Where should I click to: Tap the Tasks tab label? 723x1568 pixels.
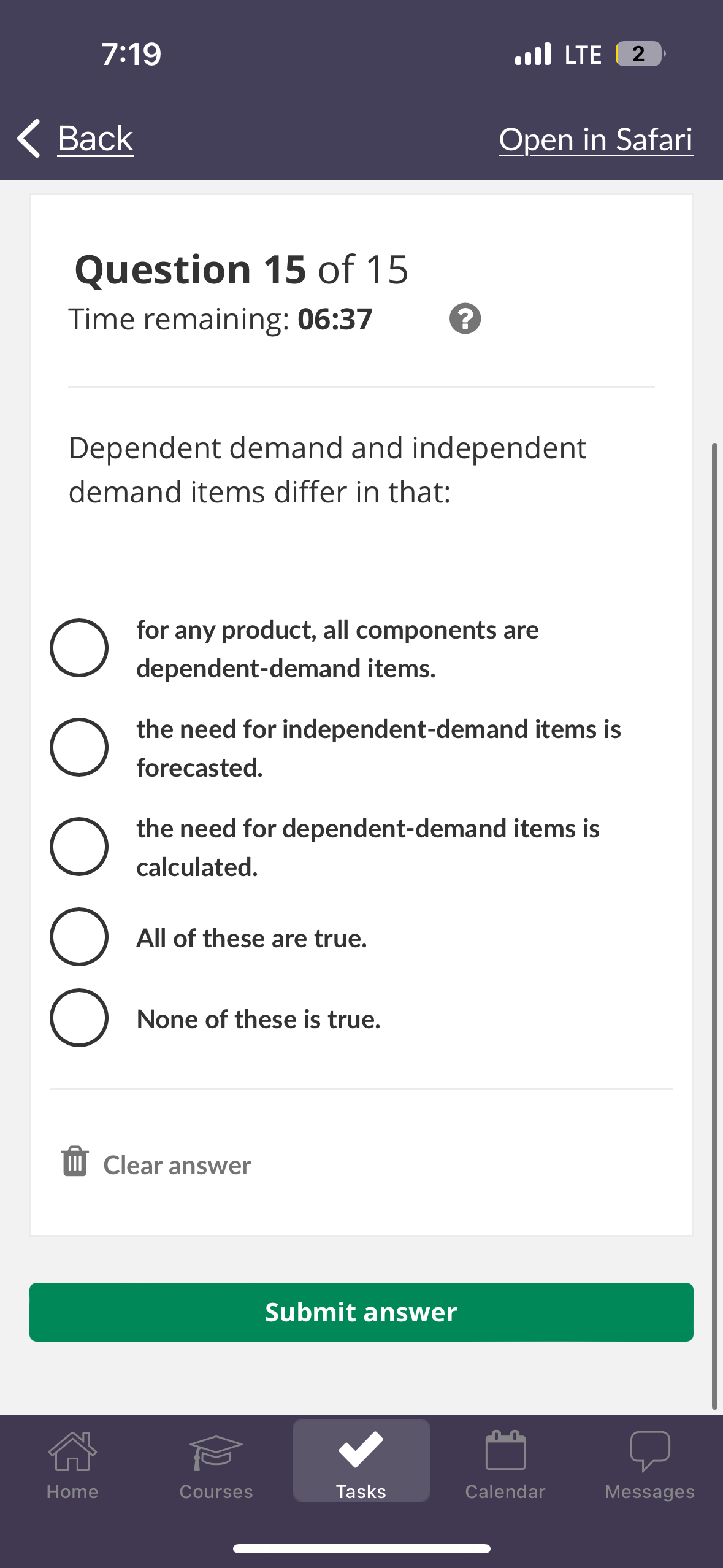(x=361, y=1491)
